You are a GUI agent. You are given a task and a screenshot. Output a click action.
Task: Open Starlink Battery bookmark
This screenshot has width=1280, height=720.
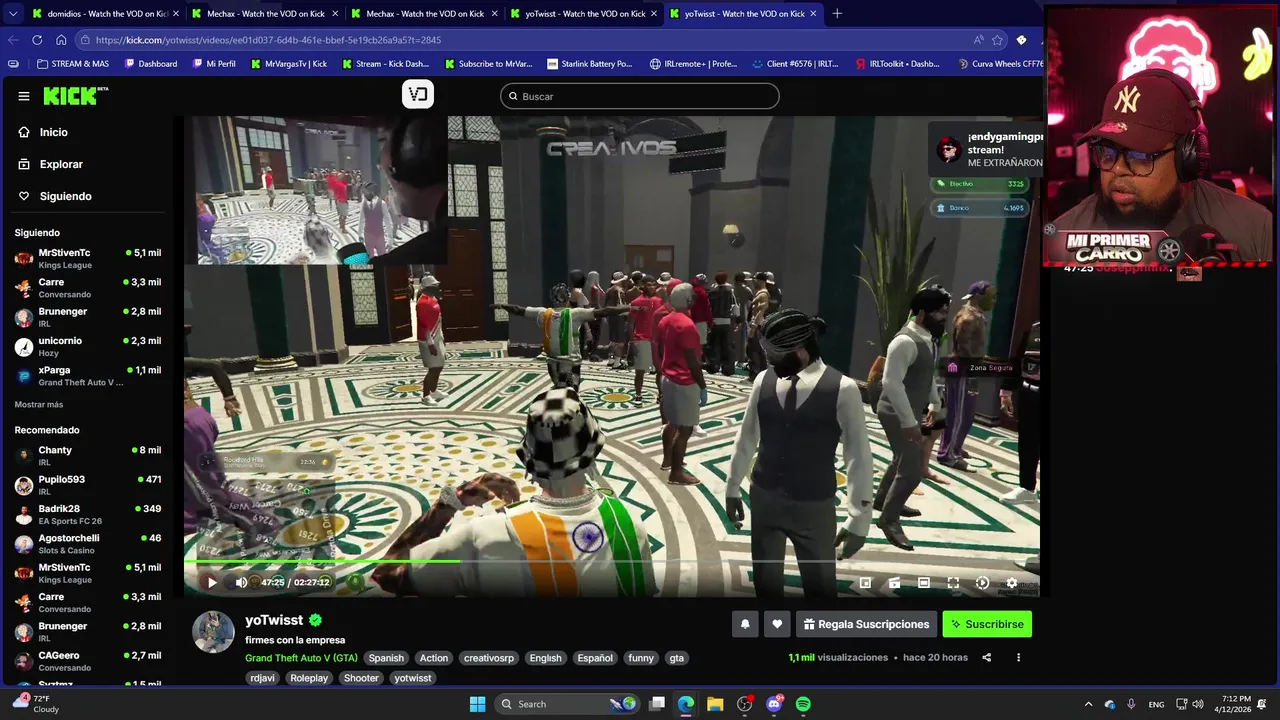tap(589, 64)
